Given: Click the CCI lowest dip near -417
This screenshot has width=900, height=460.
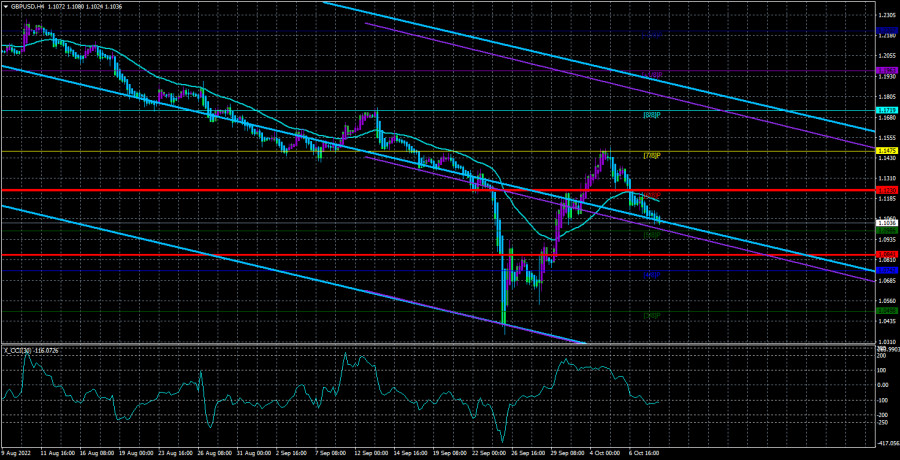Looking at the screenshot, I should pyautogui.click(x=502, y=440).
